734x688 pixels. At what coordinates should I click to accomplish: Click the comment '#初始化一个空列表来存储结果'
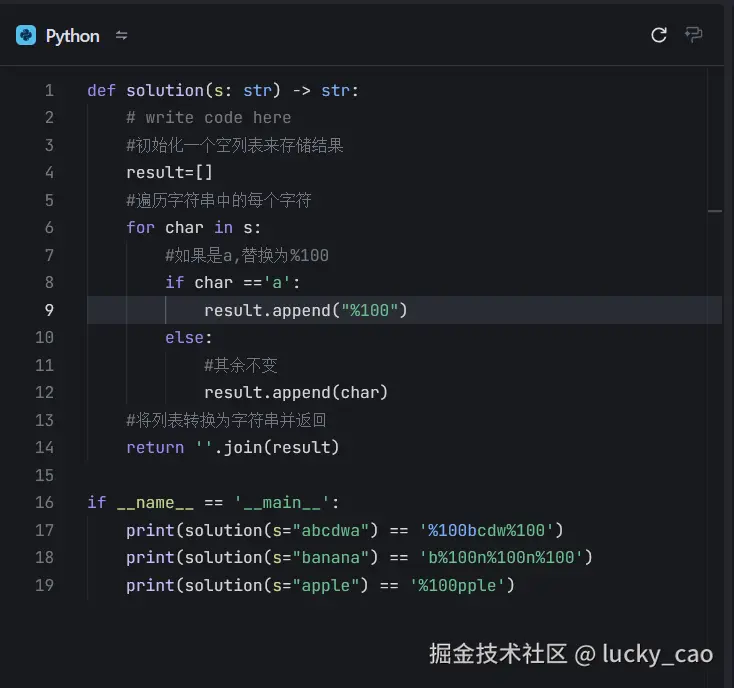(235, 145)
